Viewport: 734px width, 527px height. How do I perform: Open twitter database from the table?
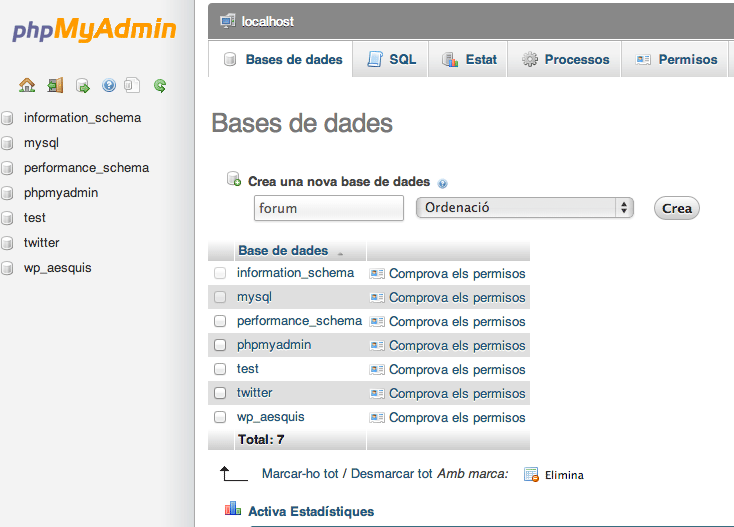(x=254, y=393)
